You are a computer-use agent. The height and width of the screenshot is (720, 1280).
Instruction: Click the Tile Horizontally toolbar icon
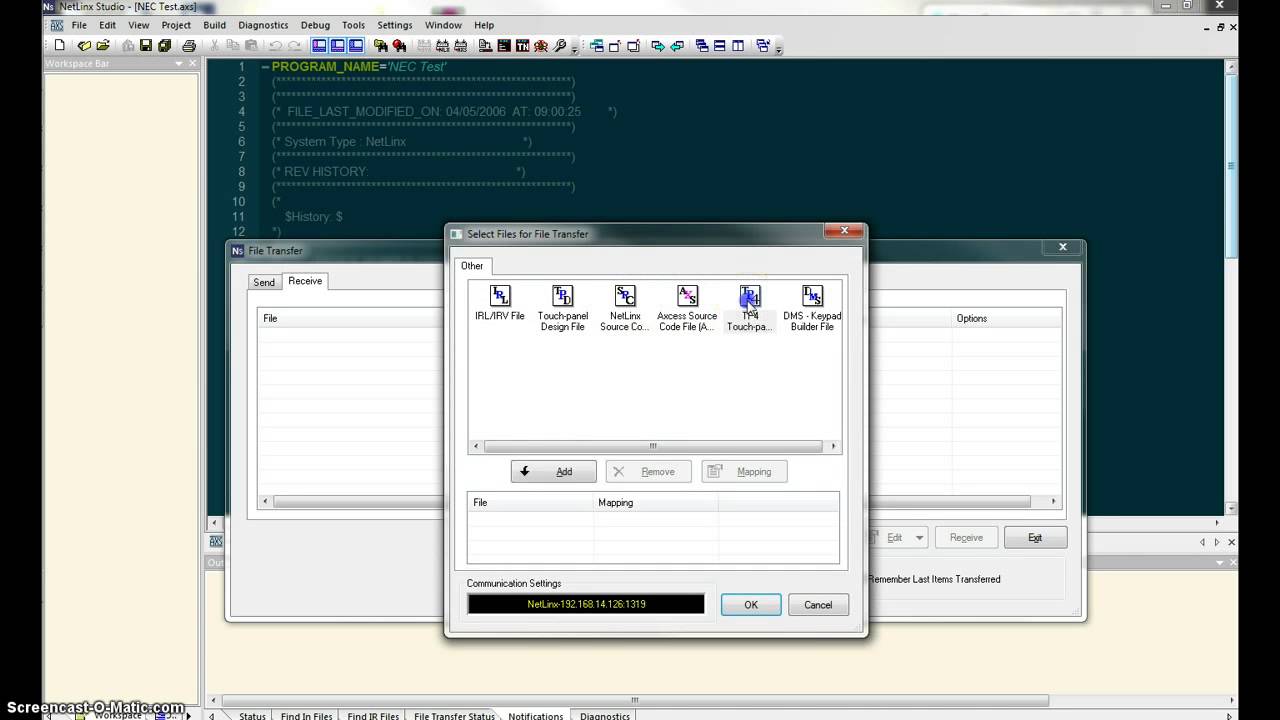point(720,45)
